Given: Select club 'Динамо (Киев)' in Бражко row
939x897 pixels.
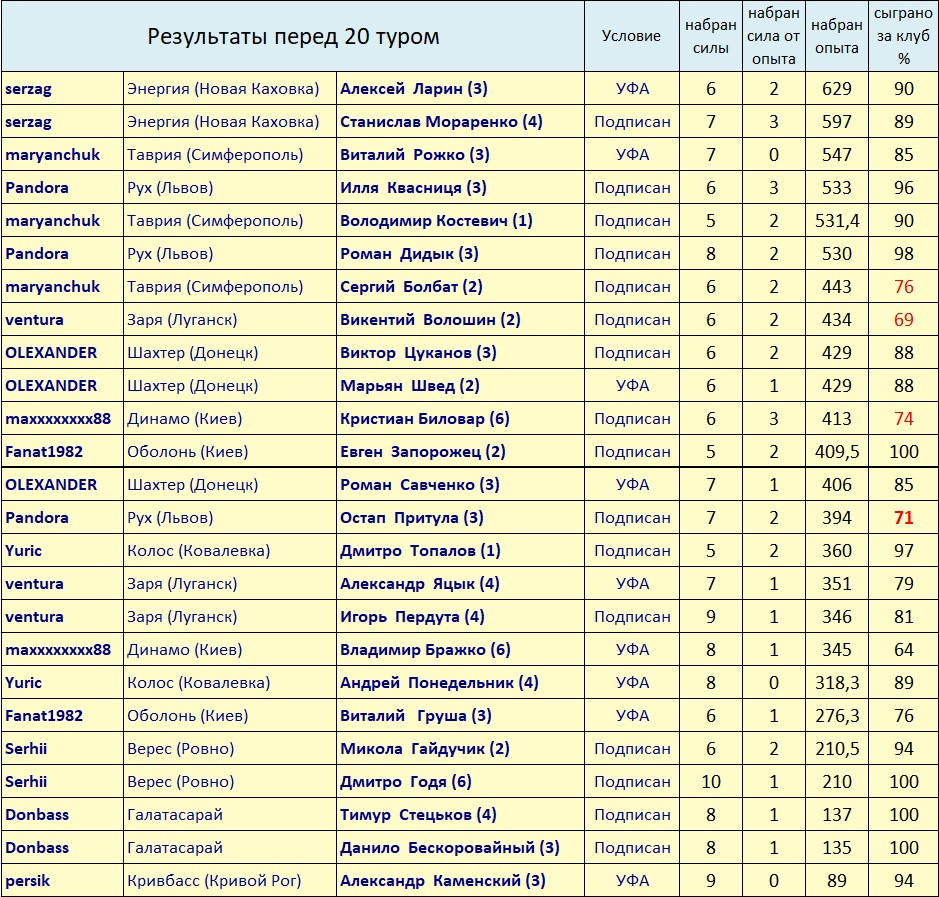Looking at the screenshot, I should [x=184, y=650].
